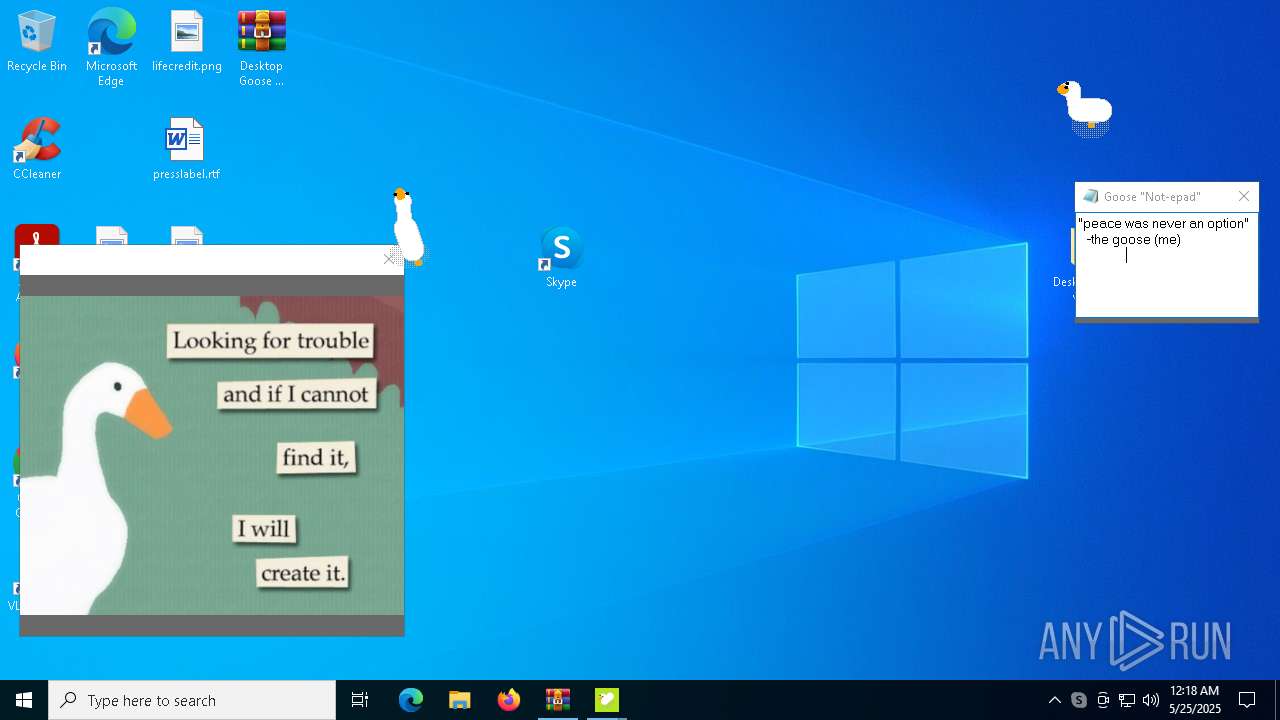Viewport: 1280px width, 720px height.
Task: Open the Action Center notifications icon
Action: tap(1247, 700)
